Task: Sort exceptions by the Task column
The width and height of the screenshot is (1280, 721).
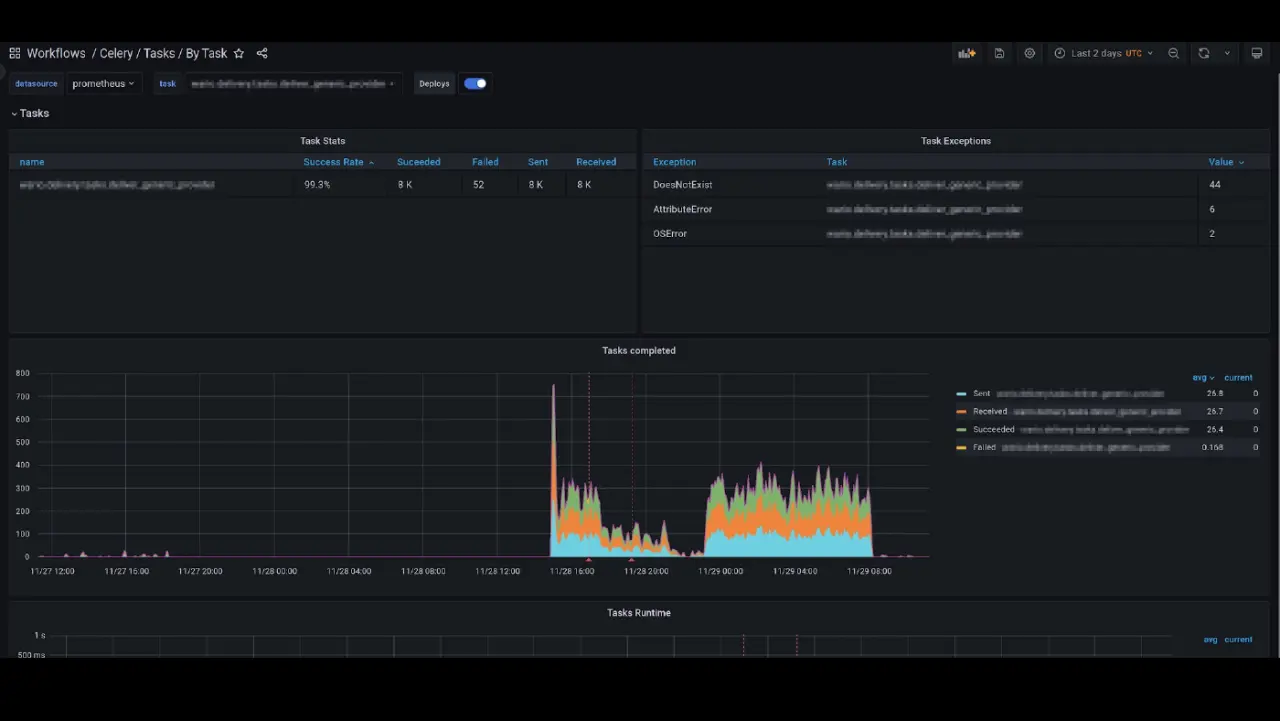Action: point(837,162)
